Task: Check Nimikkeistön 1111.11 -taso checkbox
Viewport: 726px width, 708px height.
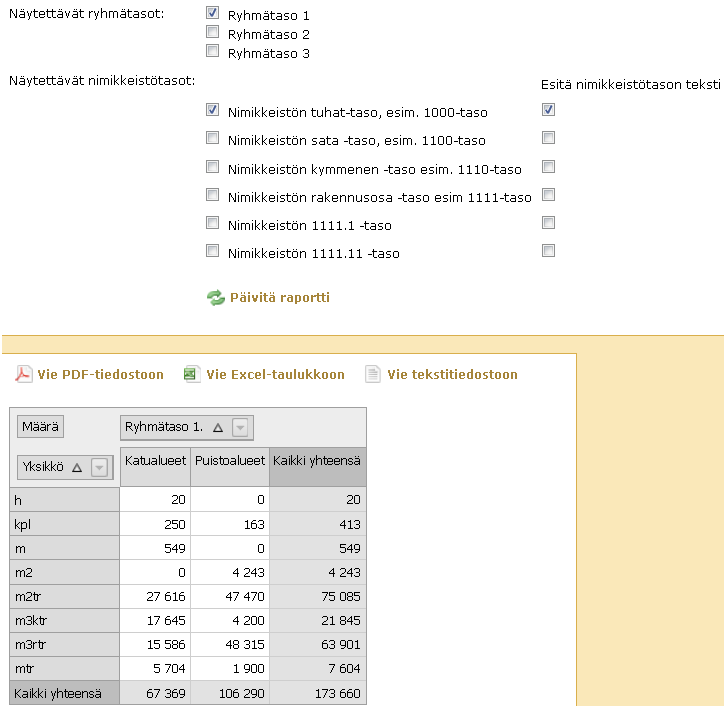Action: coord(212,251)
